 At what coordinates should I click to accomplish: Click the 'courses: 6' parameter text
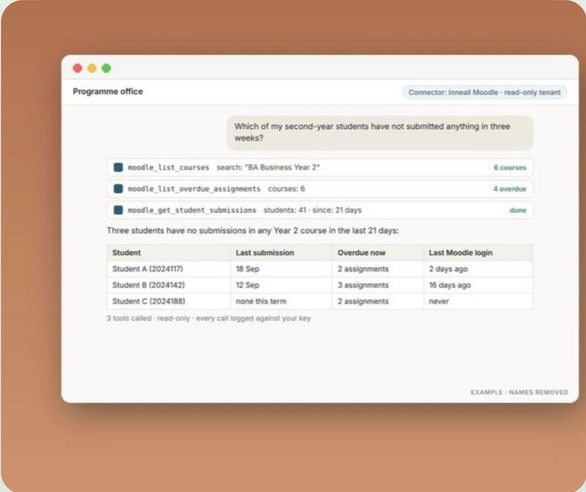click(286, 188)
